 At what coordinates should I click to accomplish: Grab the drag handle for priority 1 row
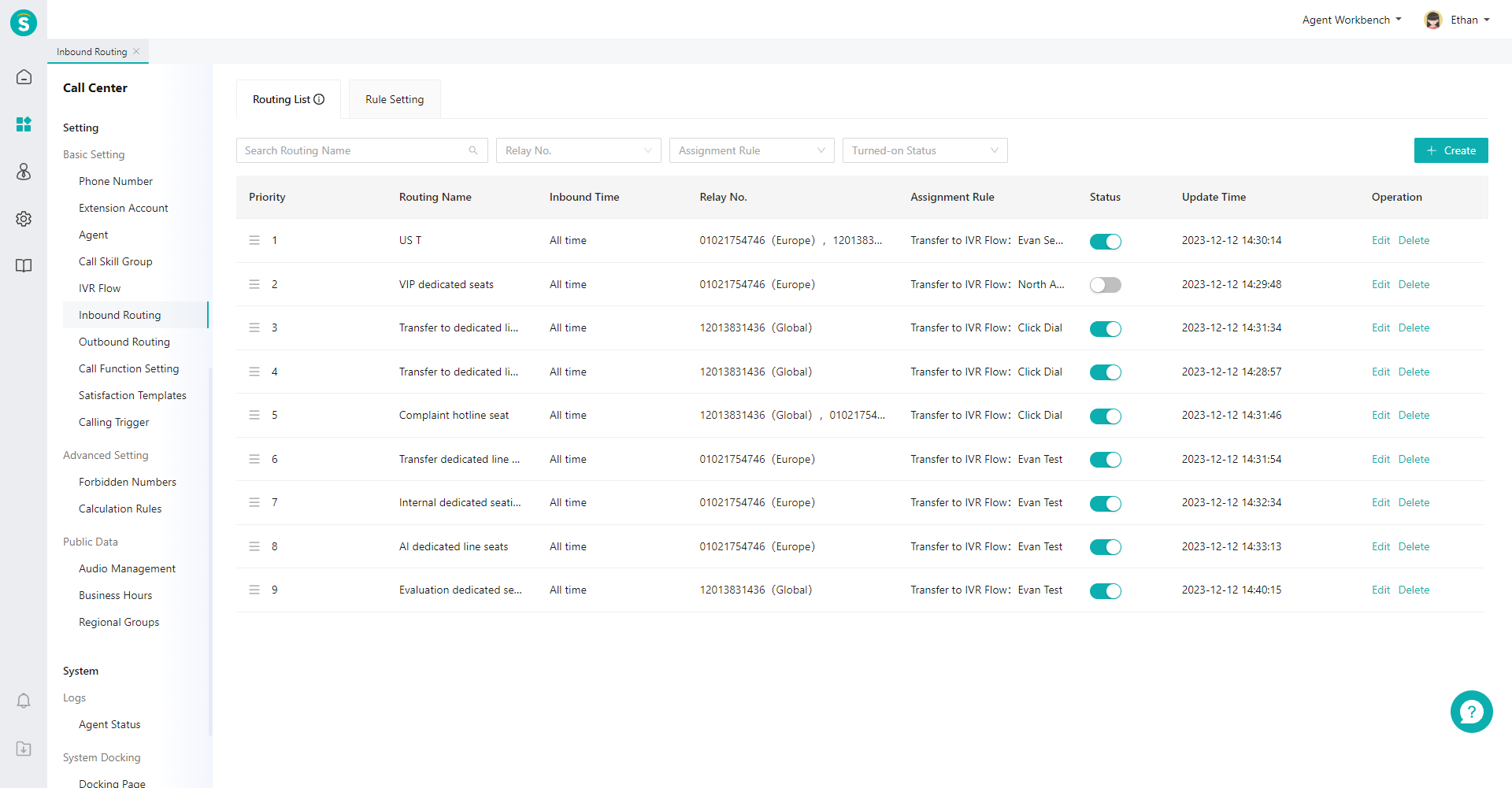coord(254,240)
